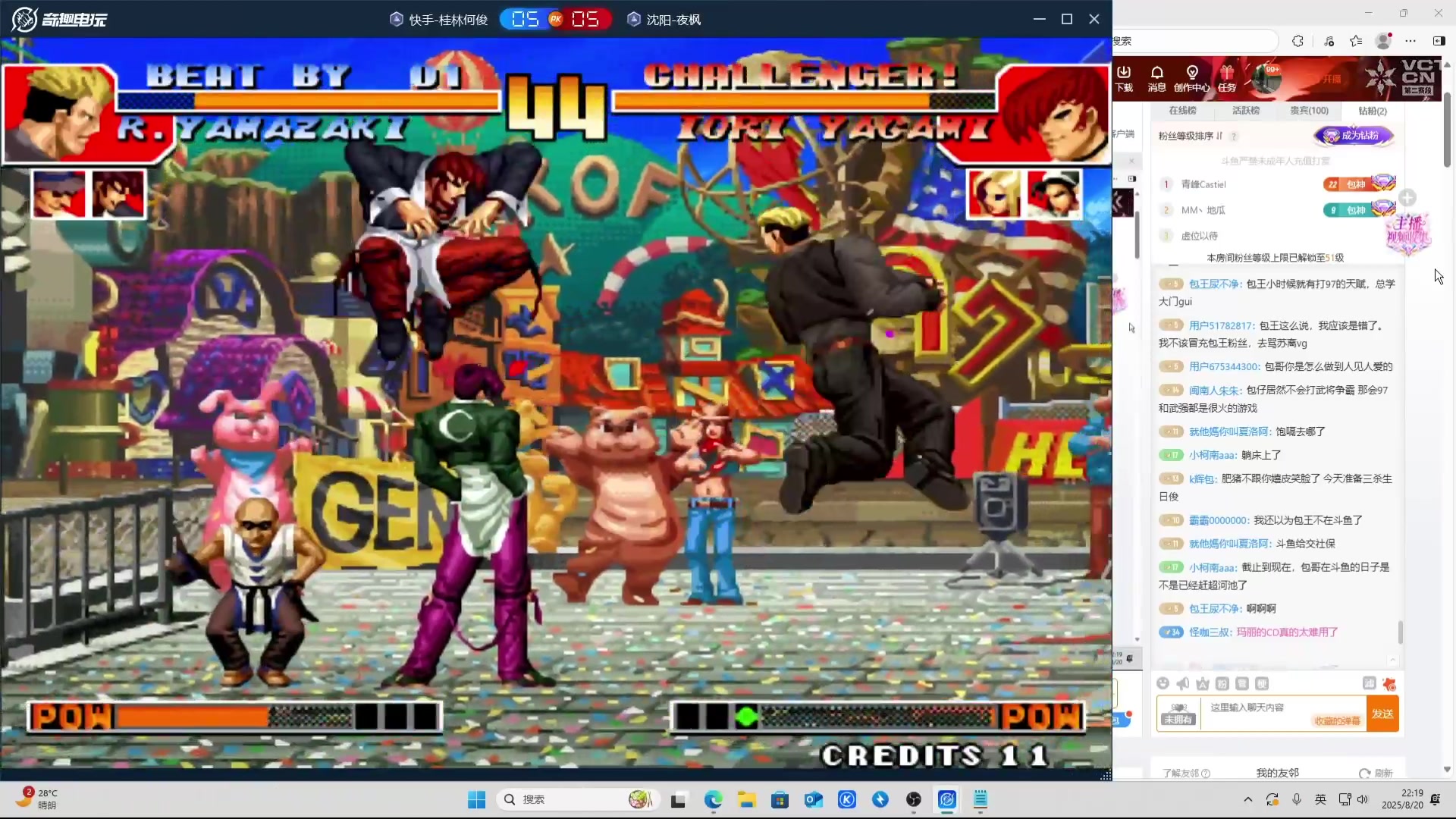Screen dimensions: 1456x819
Task: Click the media music-note browser icon
Action: point(1329,41)
